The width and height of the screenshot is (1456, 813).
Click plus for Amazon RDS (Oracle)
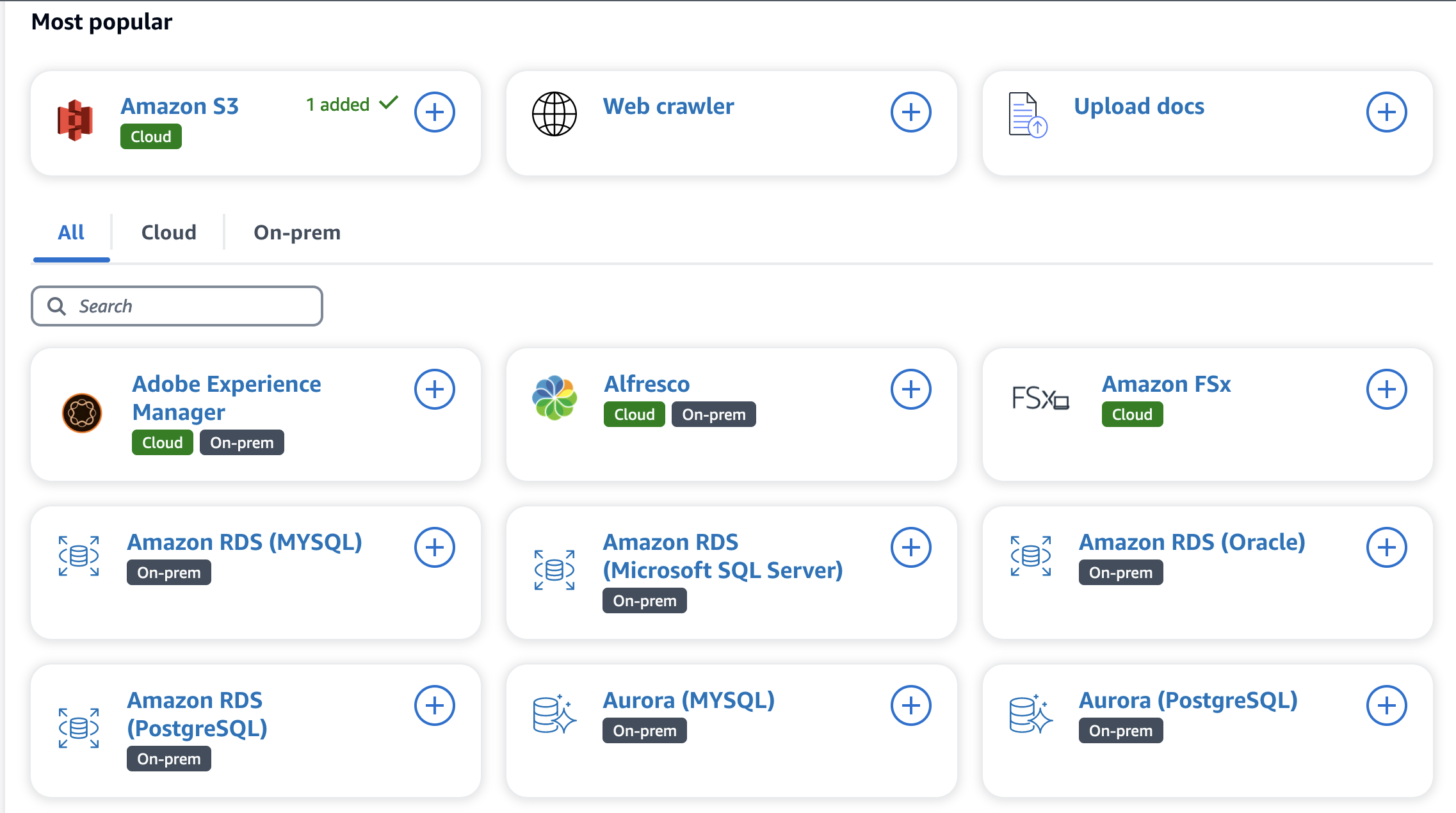tap(1386, 547)
